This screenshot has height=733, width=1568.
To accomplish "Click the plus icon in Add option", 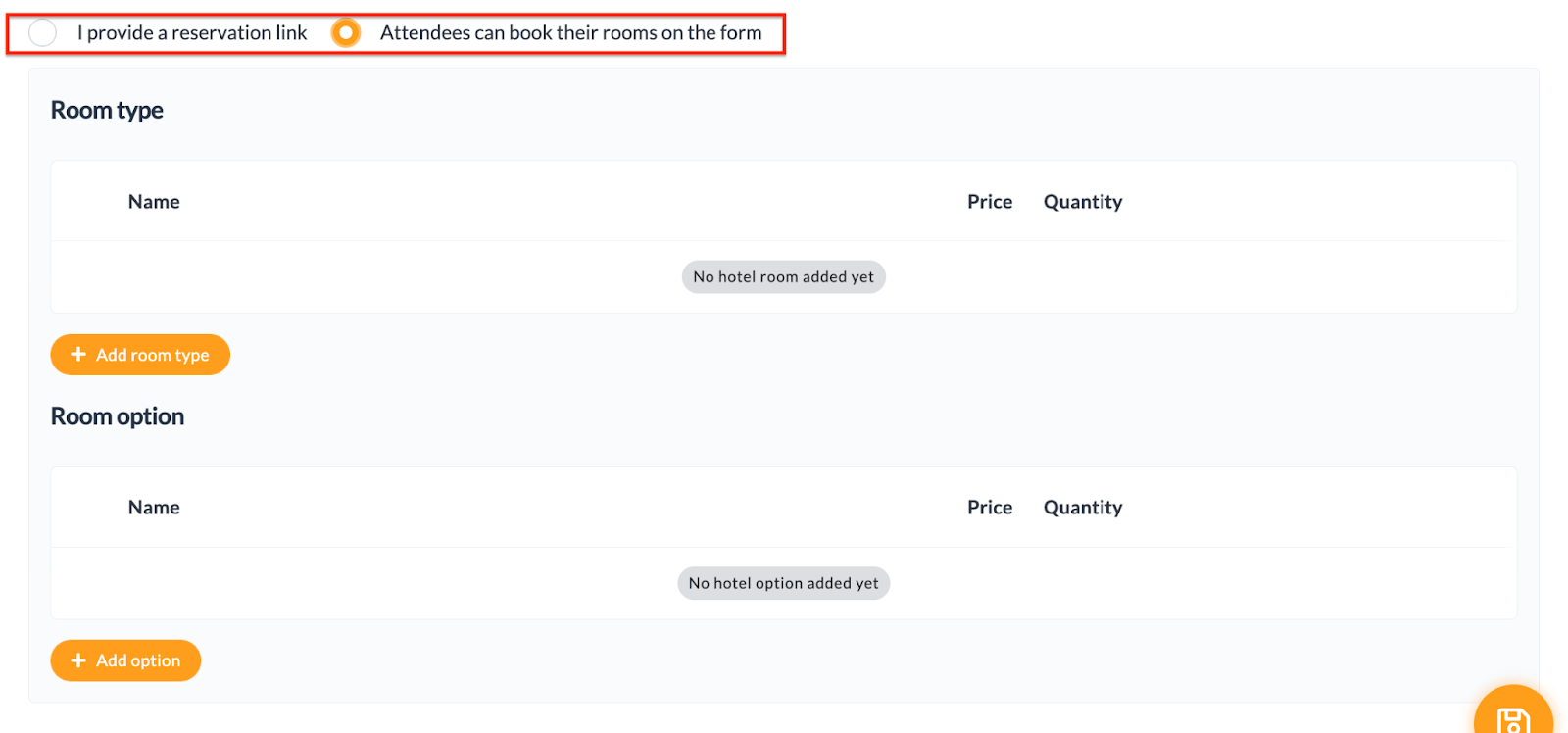I will click(78, 660).
